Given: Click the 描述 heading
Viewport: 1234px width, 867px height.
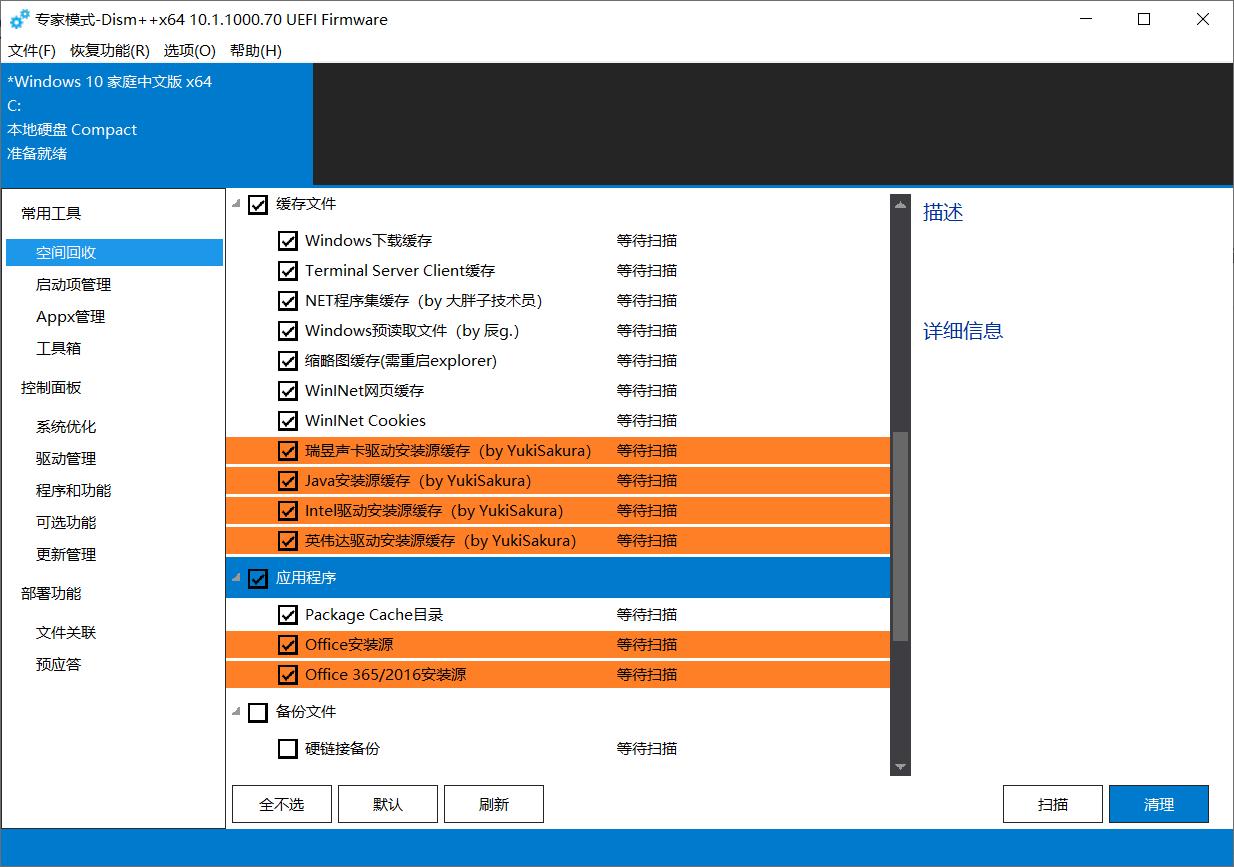Looking at the screenshot, I should tap(943, 212).
